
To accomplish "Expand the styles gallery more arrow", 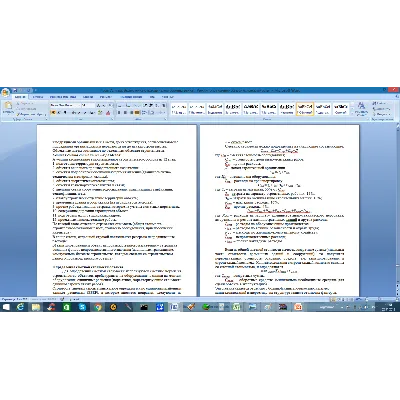I will click(352, 113).
